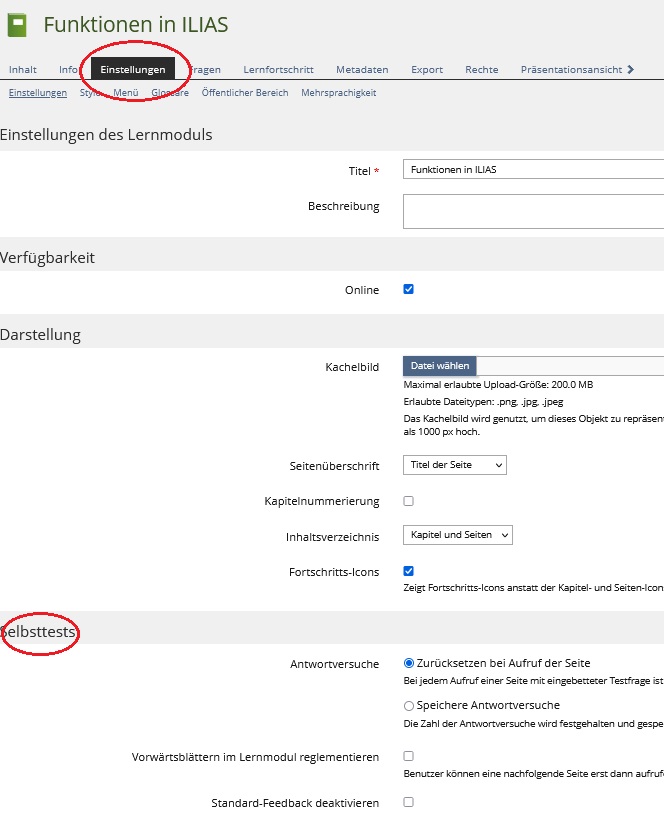Viewport: 664px width, 814px height.
Task: Expand the Inhaltsverzeichnis dropdown
Action: [x=457, y=535]
